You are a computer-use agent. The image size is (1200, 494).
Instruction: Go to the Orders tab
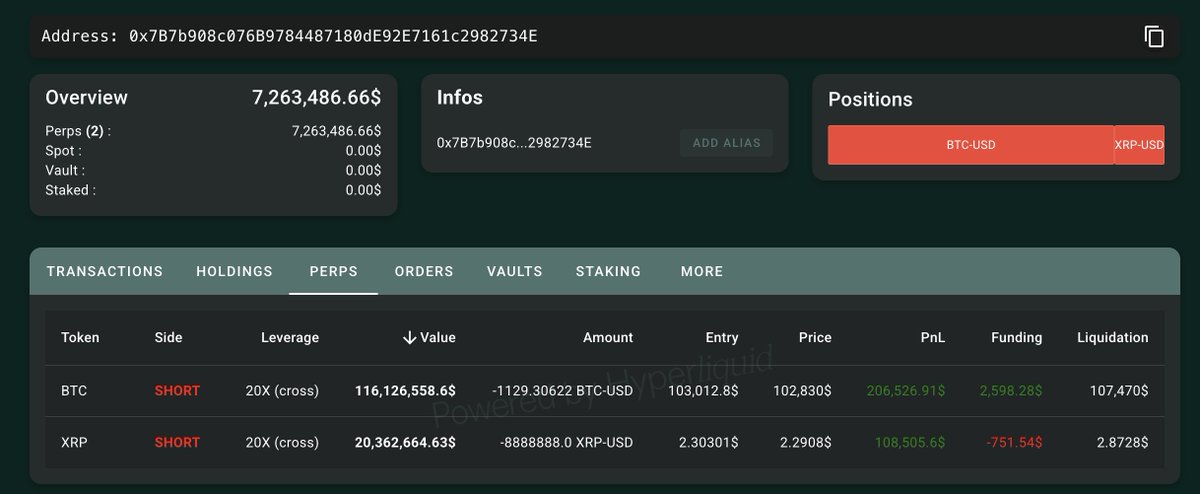click(x=424, y=271)
